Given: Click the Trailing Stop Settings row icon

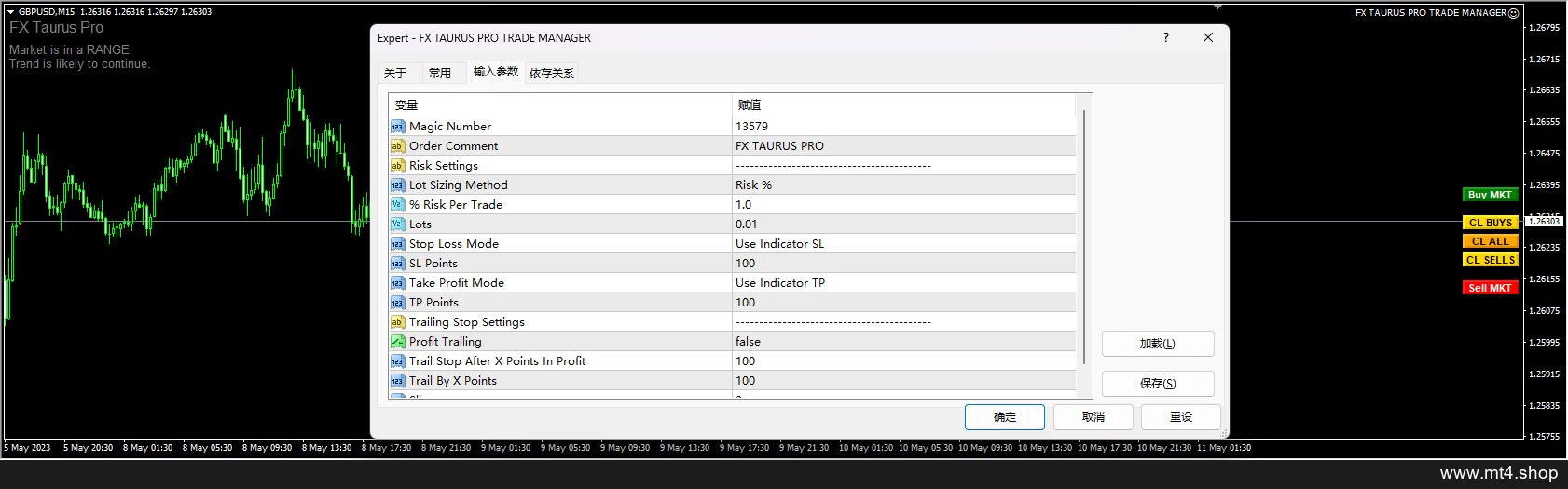Looking at the screenshot, I should [397, 322].
